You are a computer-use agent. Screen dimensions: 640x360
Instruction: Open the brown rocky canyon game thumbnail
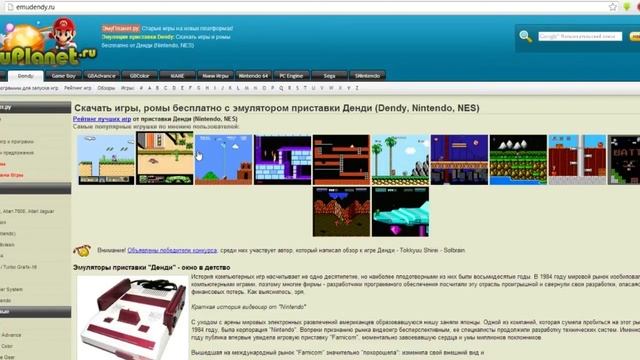pos(341,212)
